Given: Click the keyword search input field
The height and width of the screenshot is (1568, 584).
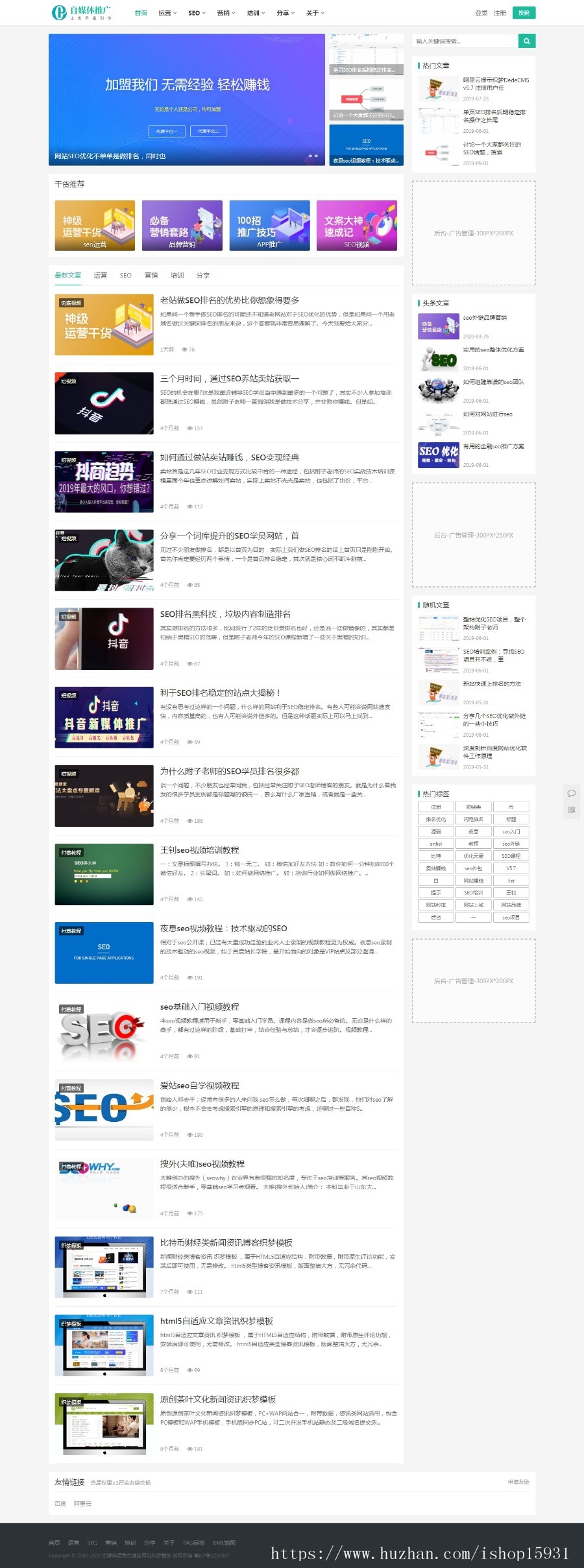Looking at the screenshot, I should (465, 41).
